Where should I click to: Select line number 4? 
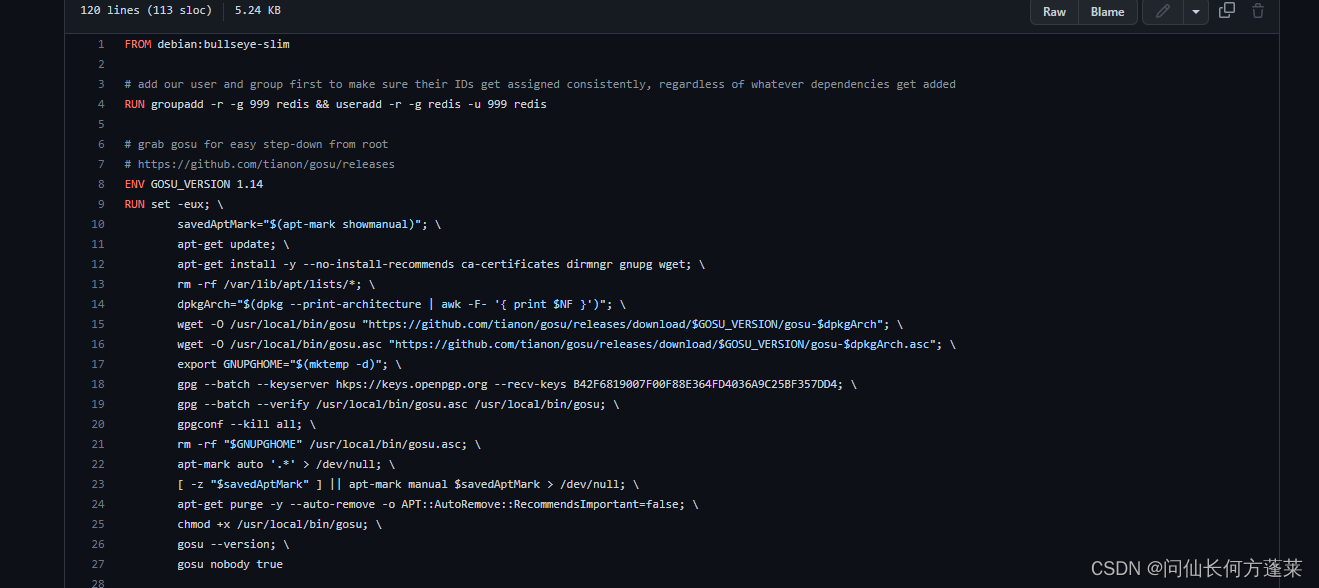pyautogui.click(x=100, y=104)
